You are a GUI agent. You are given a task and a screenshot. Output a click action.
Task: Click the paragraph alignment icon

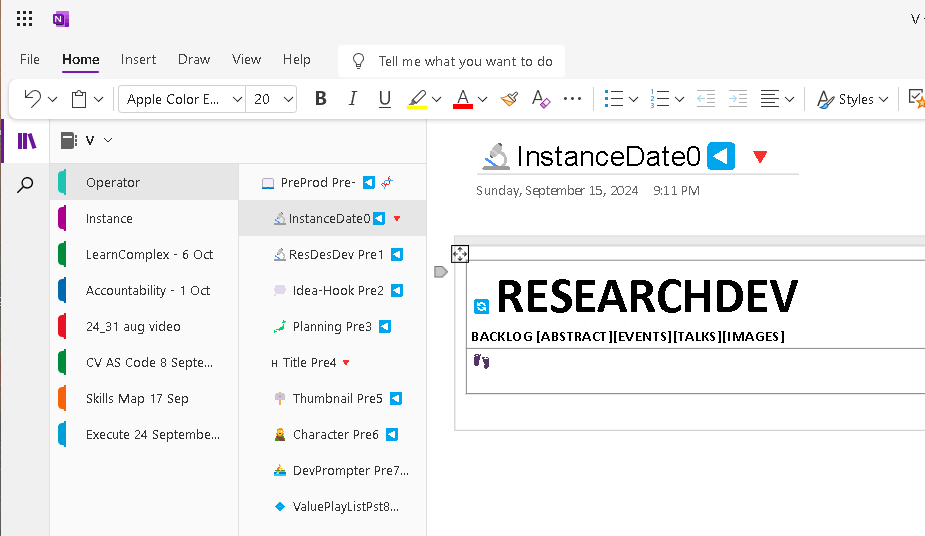770,98
